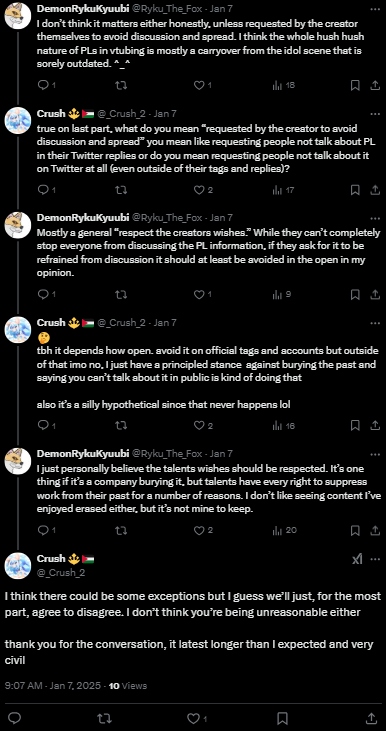Open the DemonRykuKyuubi fox avatar on the first tweet
Image resolution: width=386 pixels, height=731 pixels.
(18, 16)
